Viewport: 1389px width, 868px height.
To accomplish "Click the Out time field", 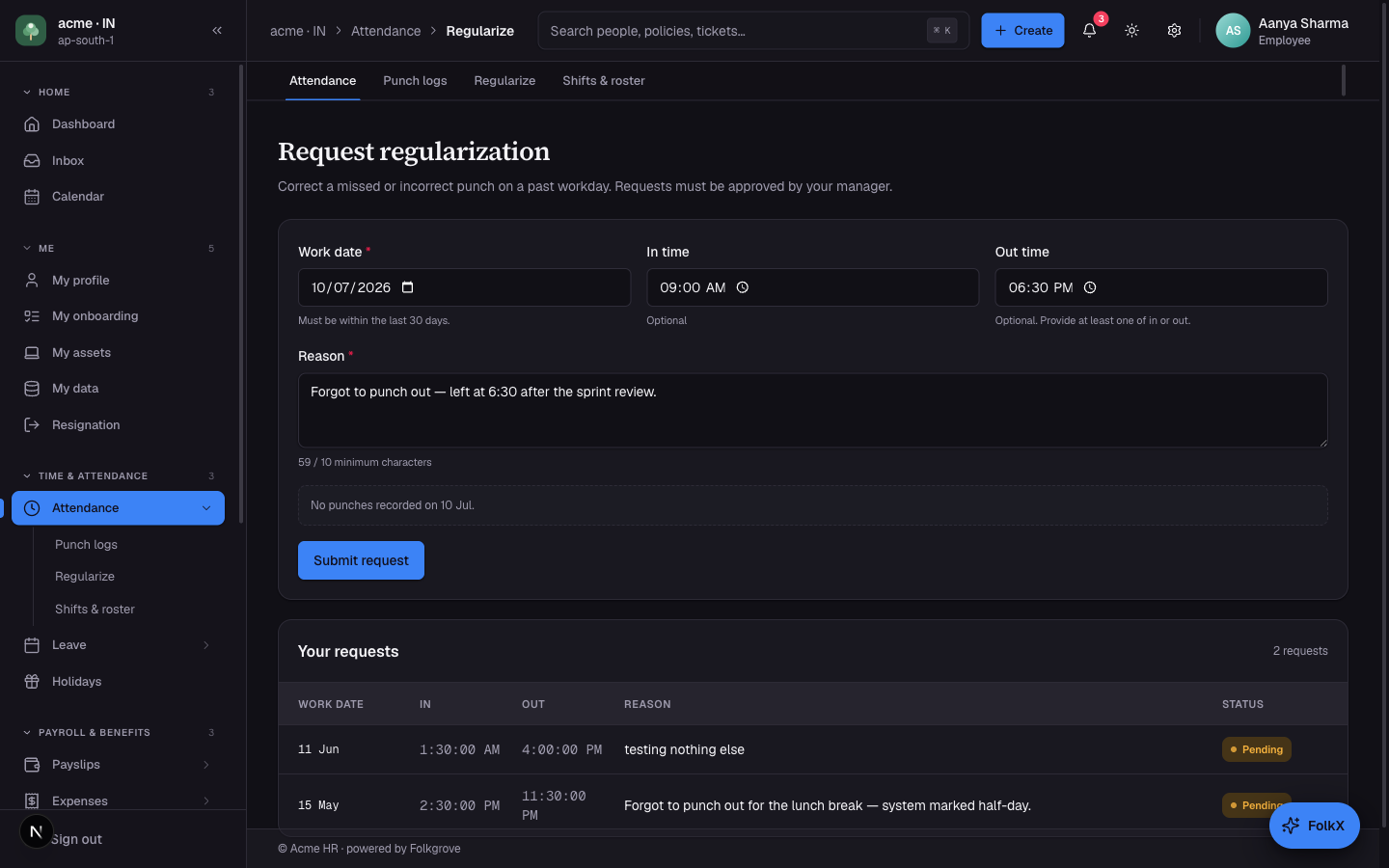I will 1161,287.
